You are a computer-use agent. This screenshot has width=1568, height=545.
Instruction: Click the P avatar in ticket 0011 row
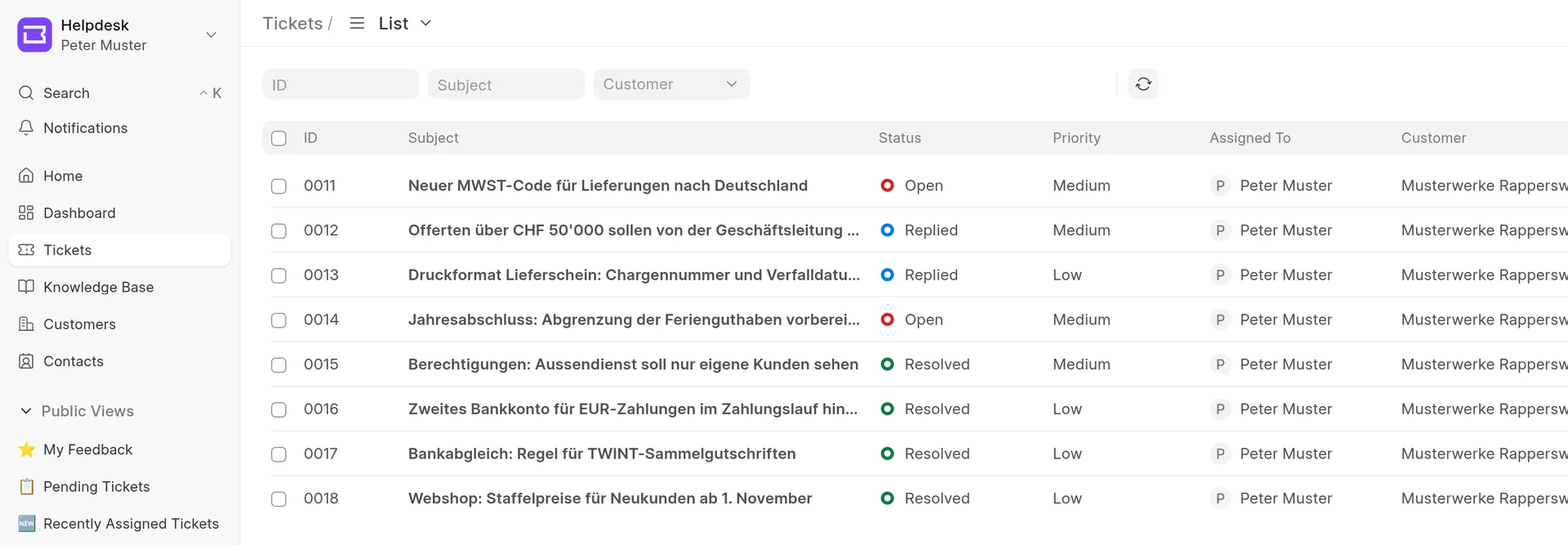(1220, 185)
